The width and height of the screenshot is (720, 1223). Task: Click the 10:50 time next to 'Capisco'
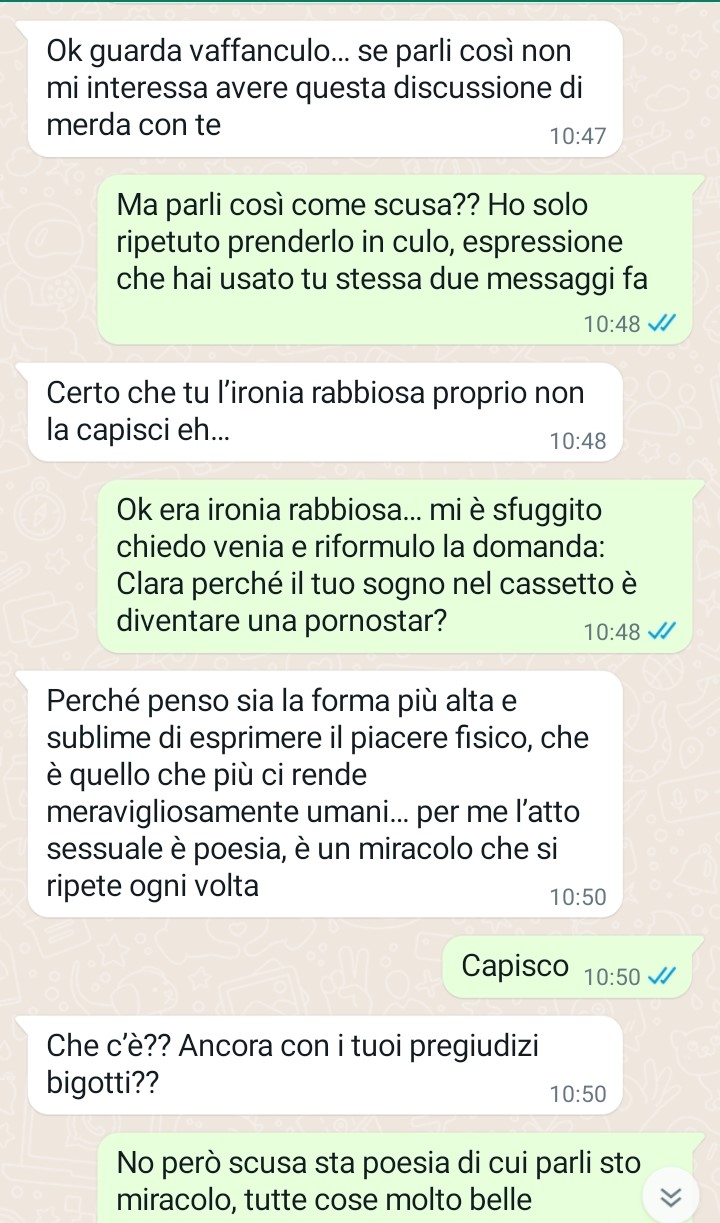pyautogui.click(x=612, y=977)
